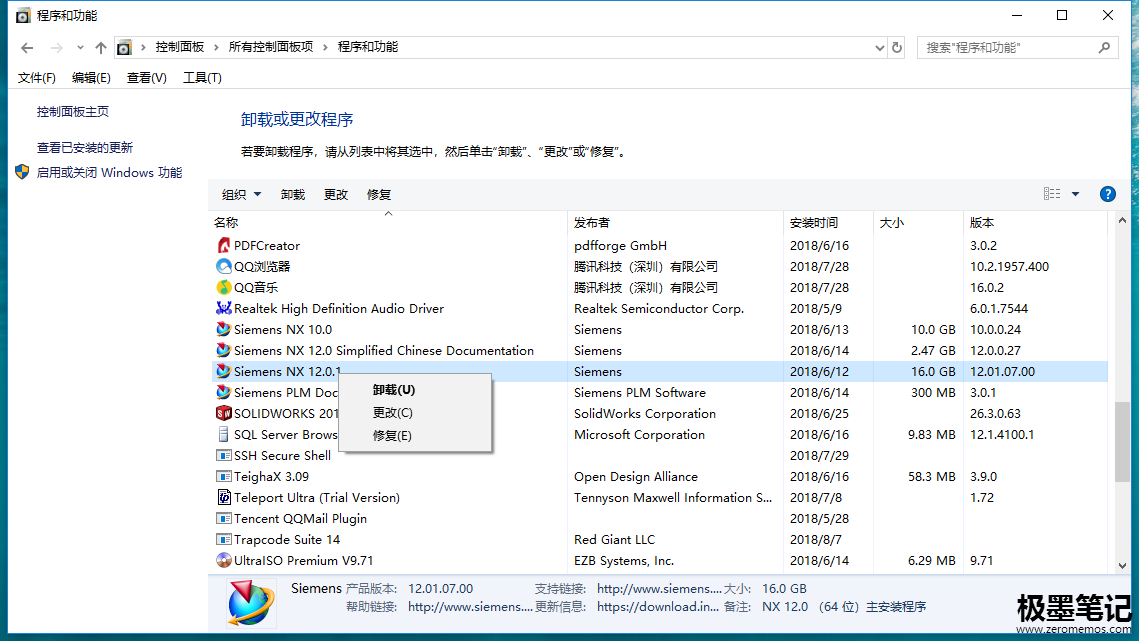Image resolution: width=1139 pixels, height=641 pixels.
Task: Select the 12.1.4100.1 version cell
Action: [x=1002, y=435]
